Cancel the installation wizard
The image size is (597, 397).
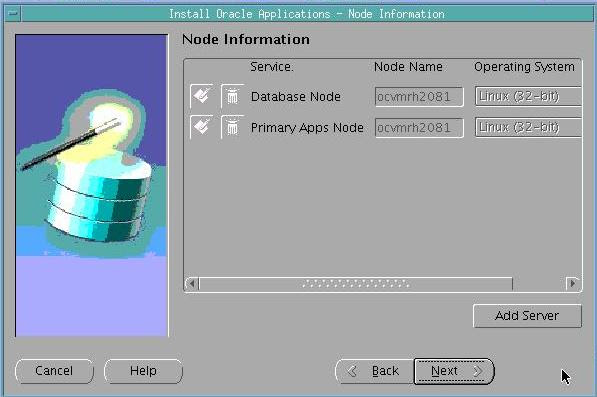tap(54, 371)
